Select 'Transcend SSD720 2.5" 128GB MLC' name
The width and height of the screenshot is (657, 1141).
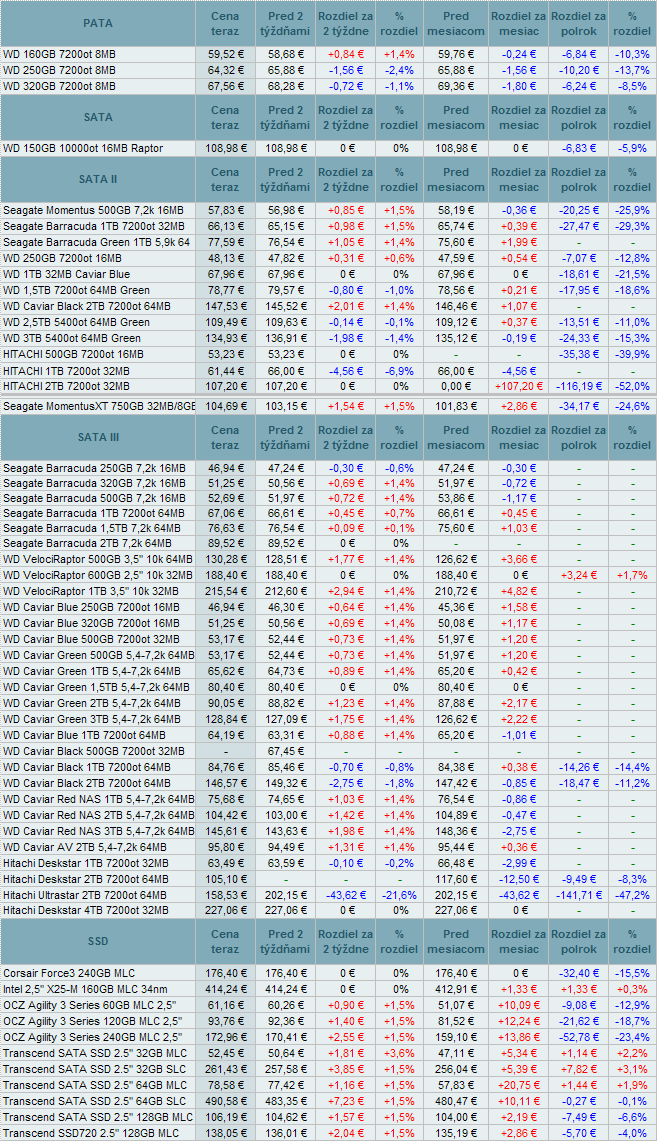91,1133
